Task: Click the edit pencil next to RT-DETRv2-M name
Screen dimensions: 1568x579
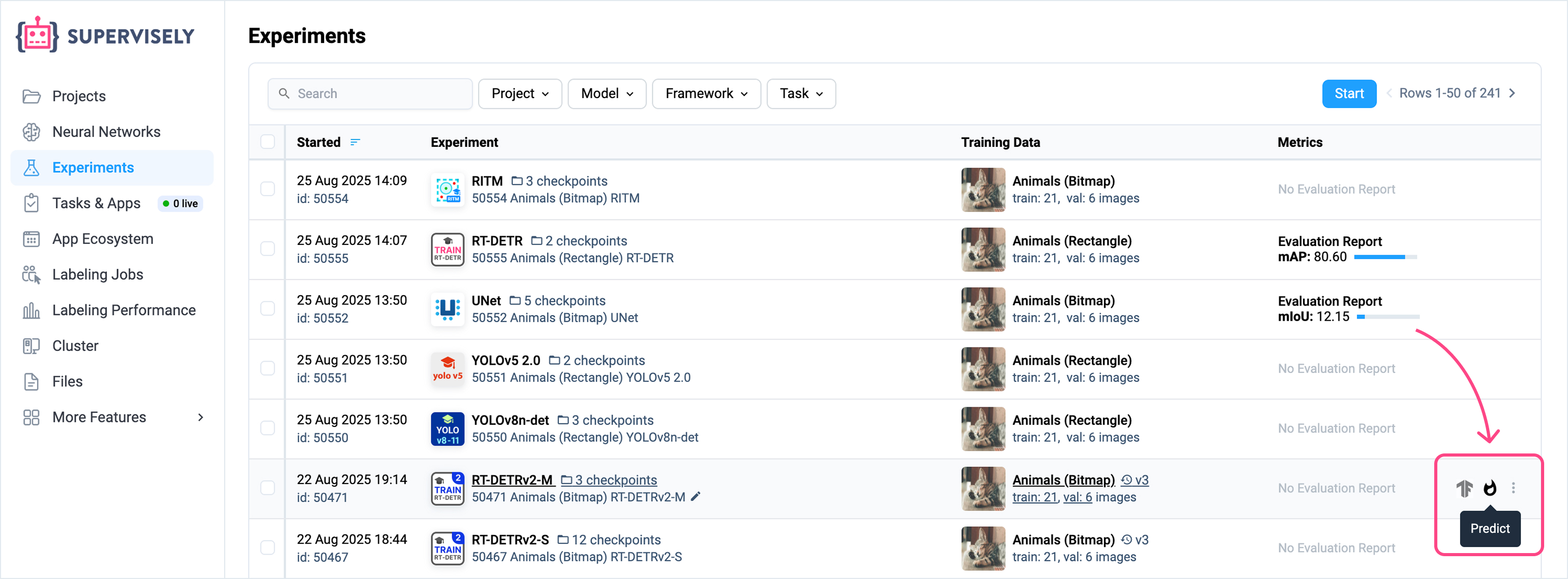Action: pos(696,497)
